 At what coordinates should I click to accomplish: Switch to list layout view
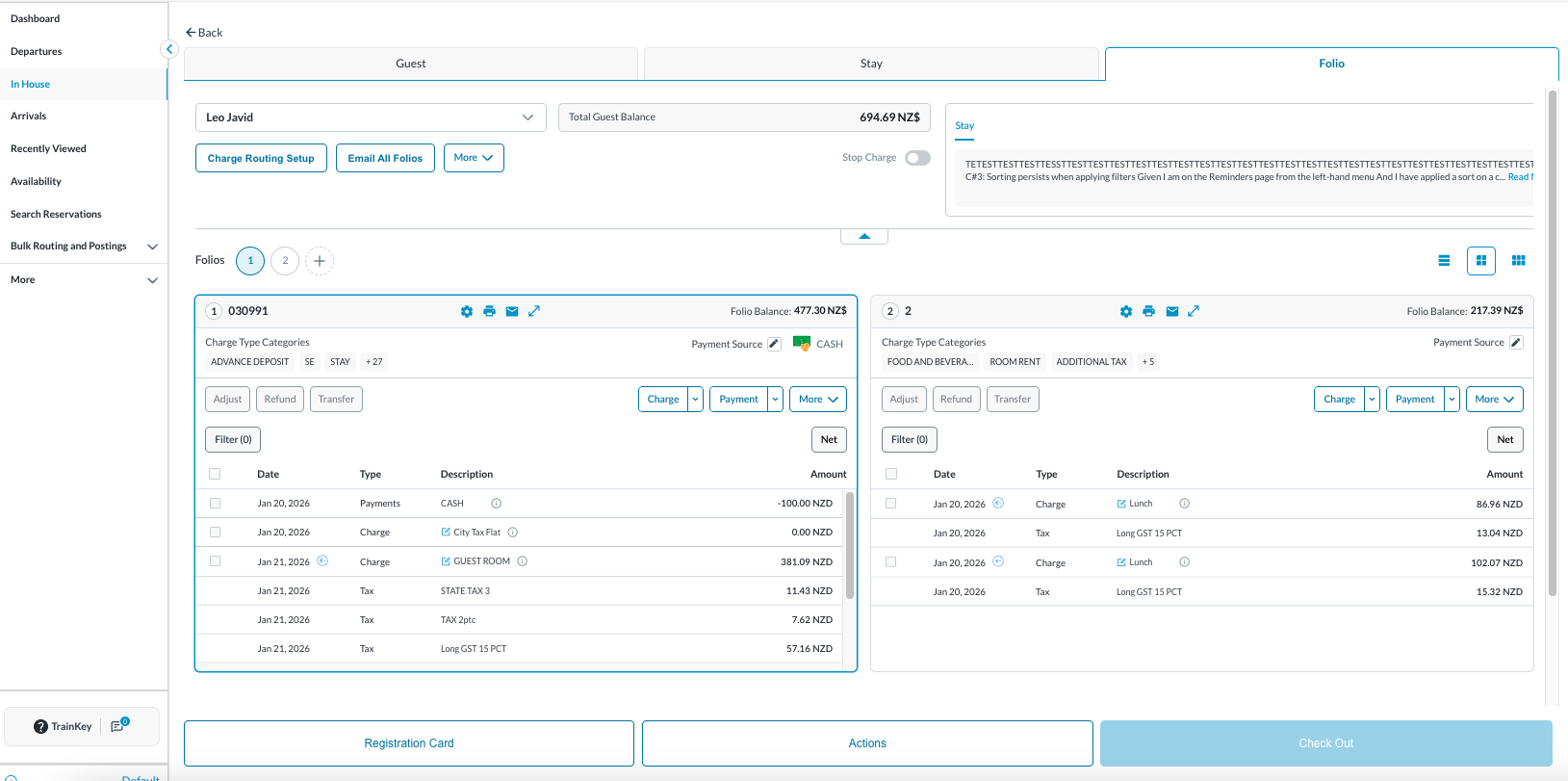click(x=1444, y=260)
